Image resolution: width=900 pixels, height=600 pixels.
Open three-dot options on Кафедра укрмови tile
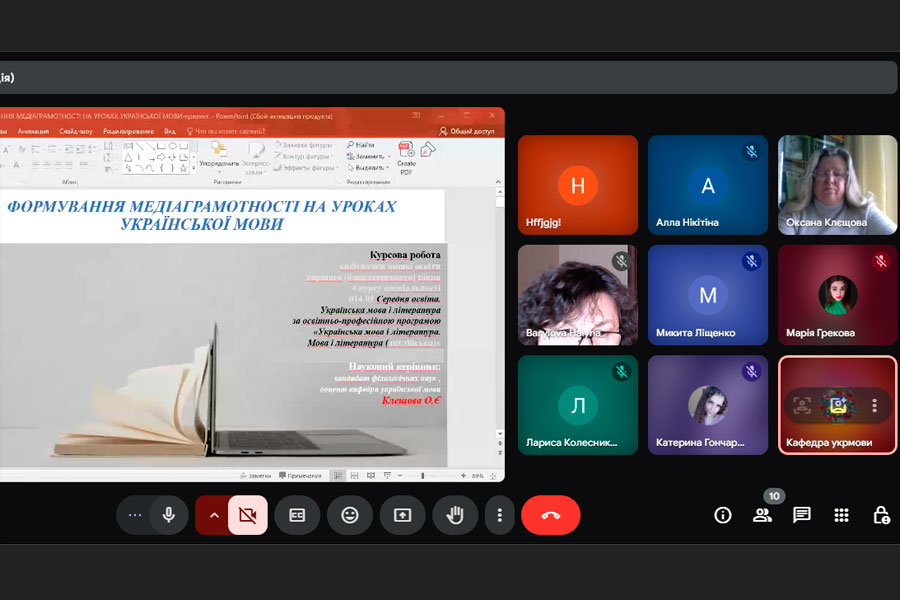874,405
